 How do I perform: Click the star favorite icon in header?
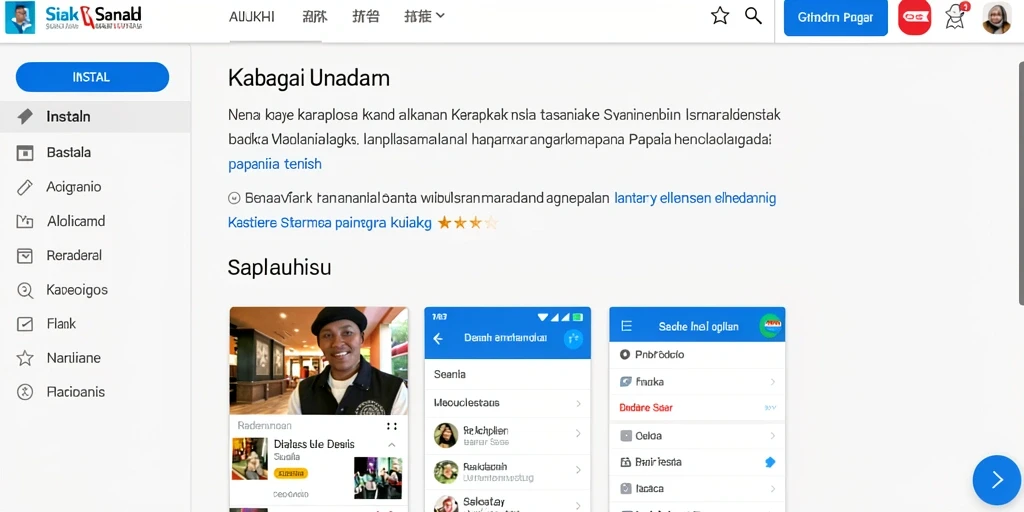coord(720,16)
